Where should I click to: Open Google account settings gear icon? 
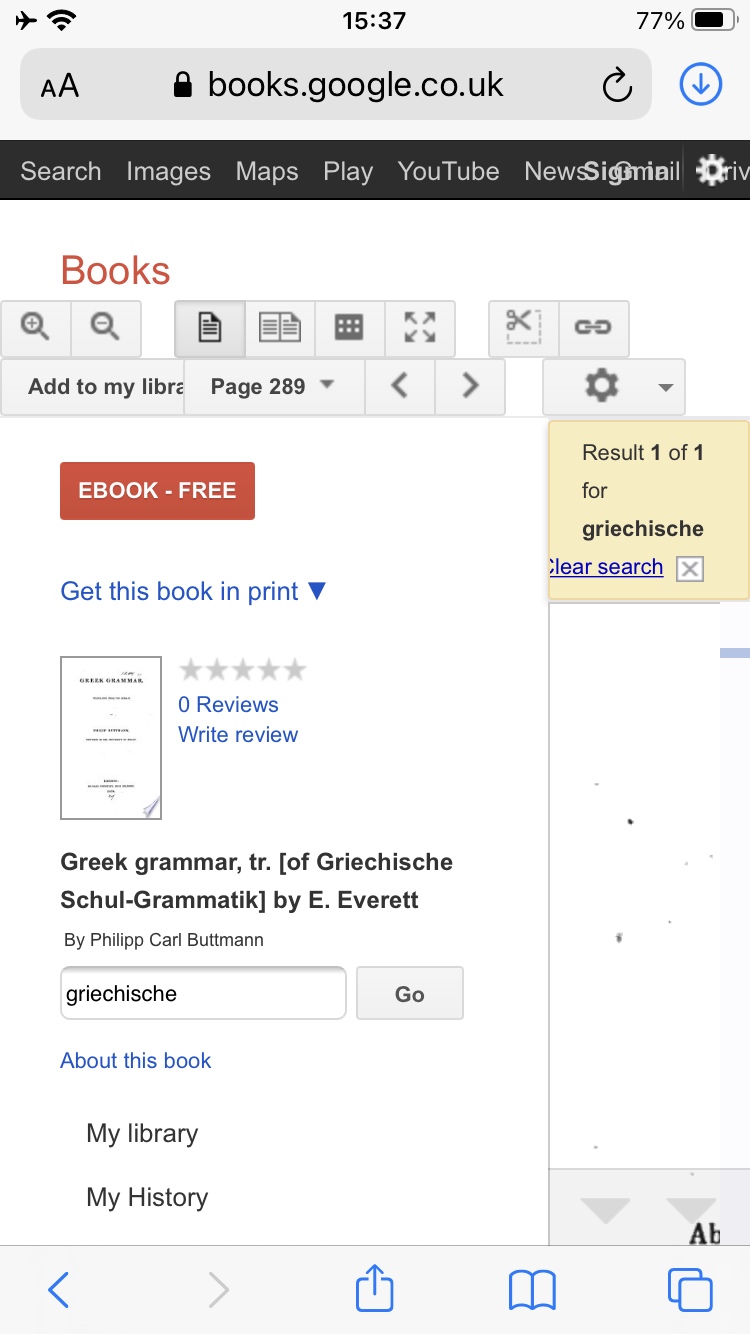(x=710, y=171)
